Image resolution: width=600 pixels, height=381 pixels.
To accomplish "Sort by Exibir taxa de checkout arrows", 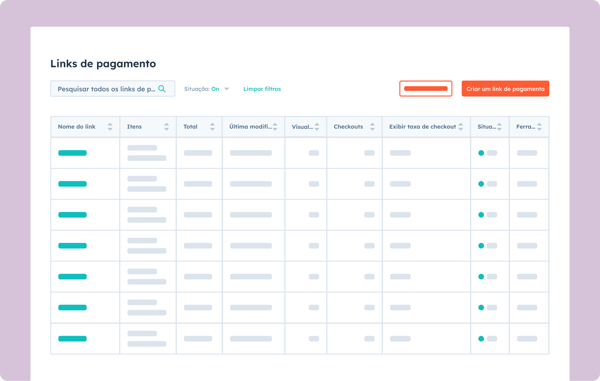I will click(x=460, y=127).
